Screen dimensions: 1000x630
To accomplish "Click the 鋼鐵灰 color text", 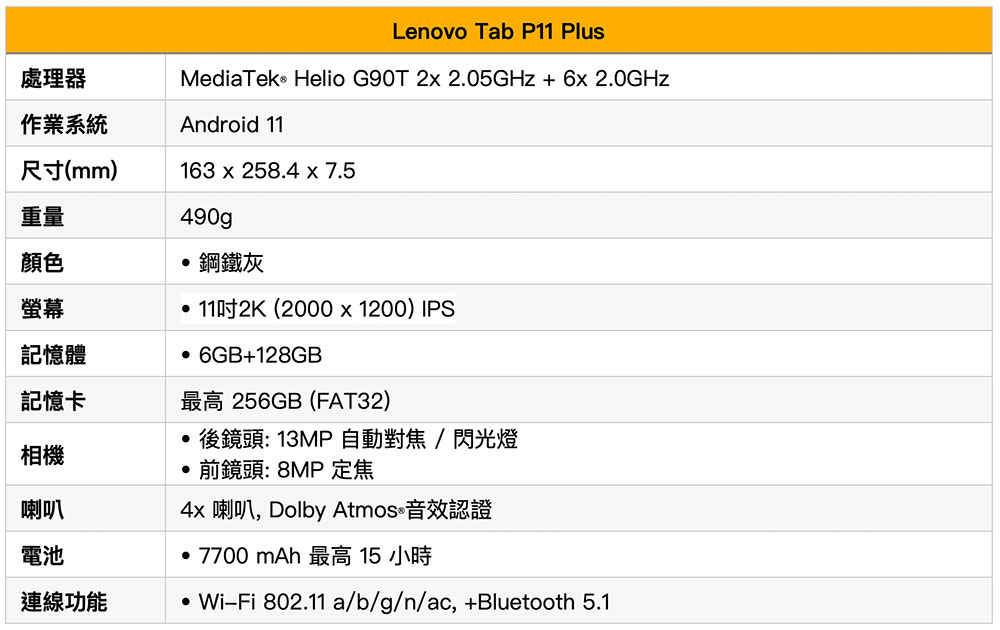I will coord(231,263).
